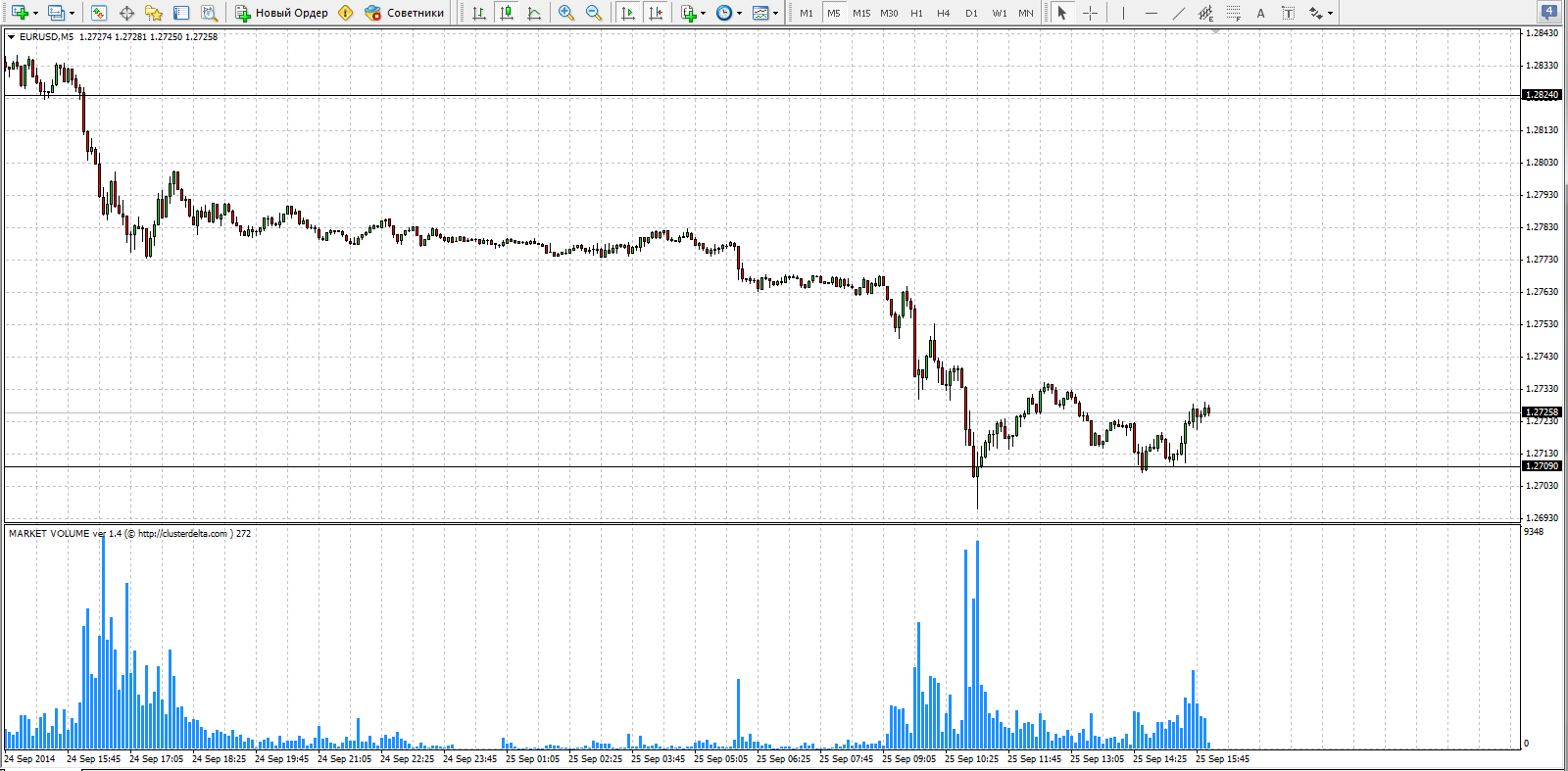The image size is (1568, 771).
Task: Toggle chart auto scroll
Action: (628, 13)
